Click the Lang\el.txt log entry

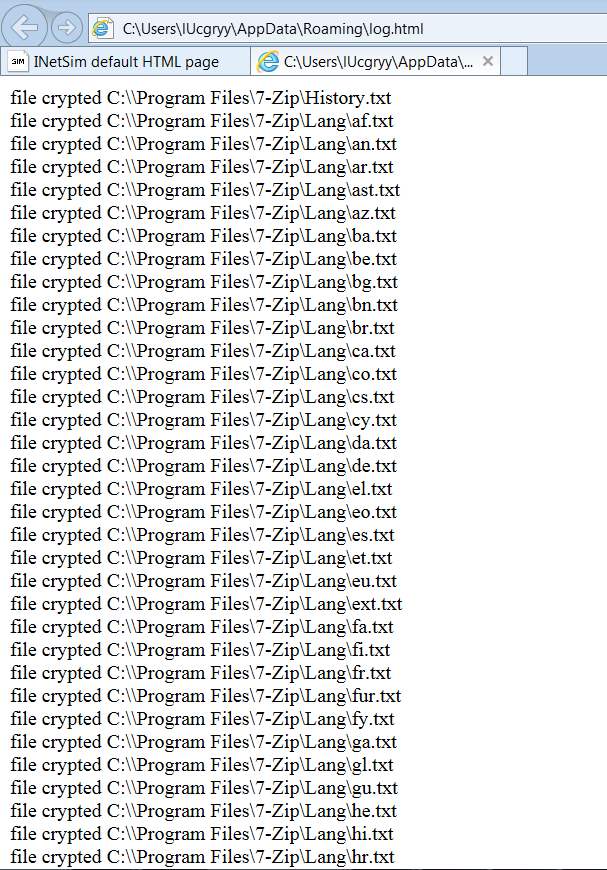pos(201,489)
